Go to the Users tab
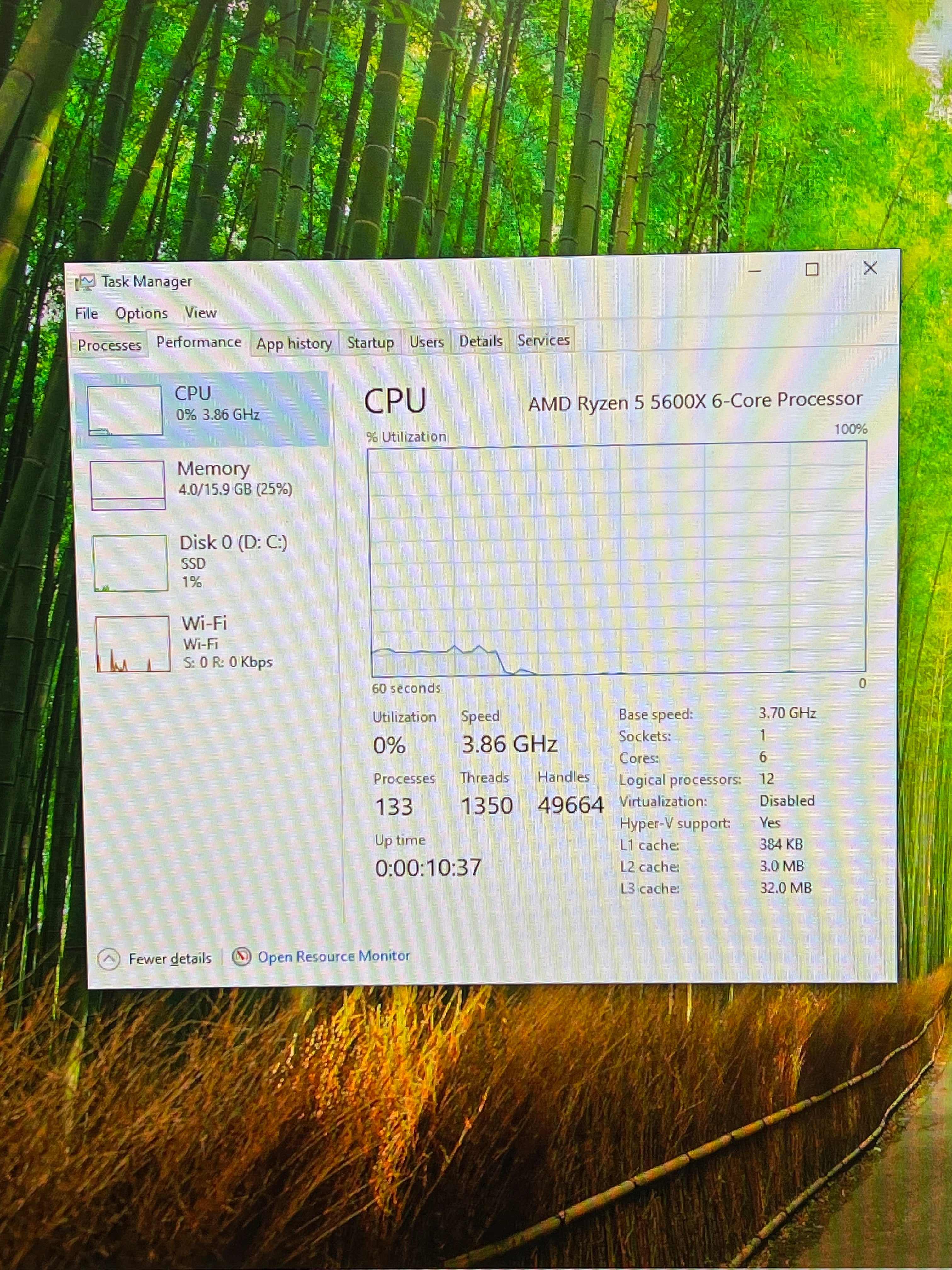Screen dimensions: 952x1270 click(426, 342)
